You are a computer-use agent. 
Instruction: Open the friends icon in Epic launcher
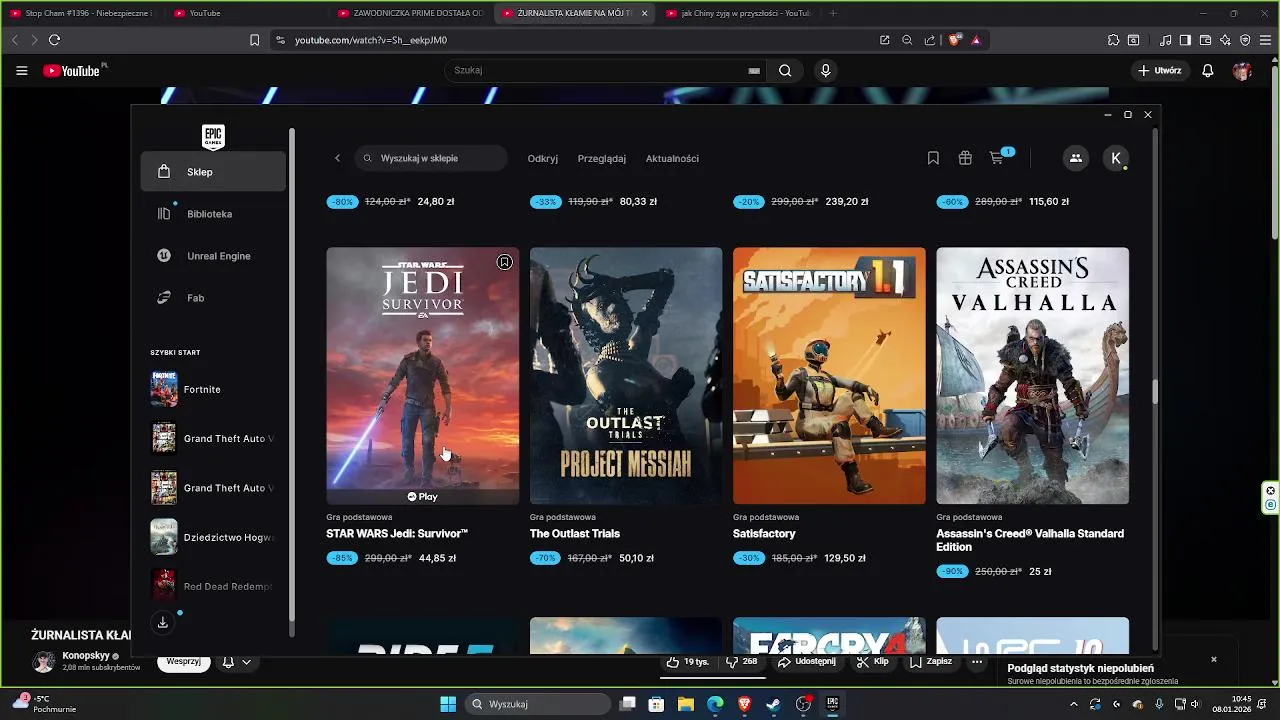(1076, 158)
